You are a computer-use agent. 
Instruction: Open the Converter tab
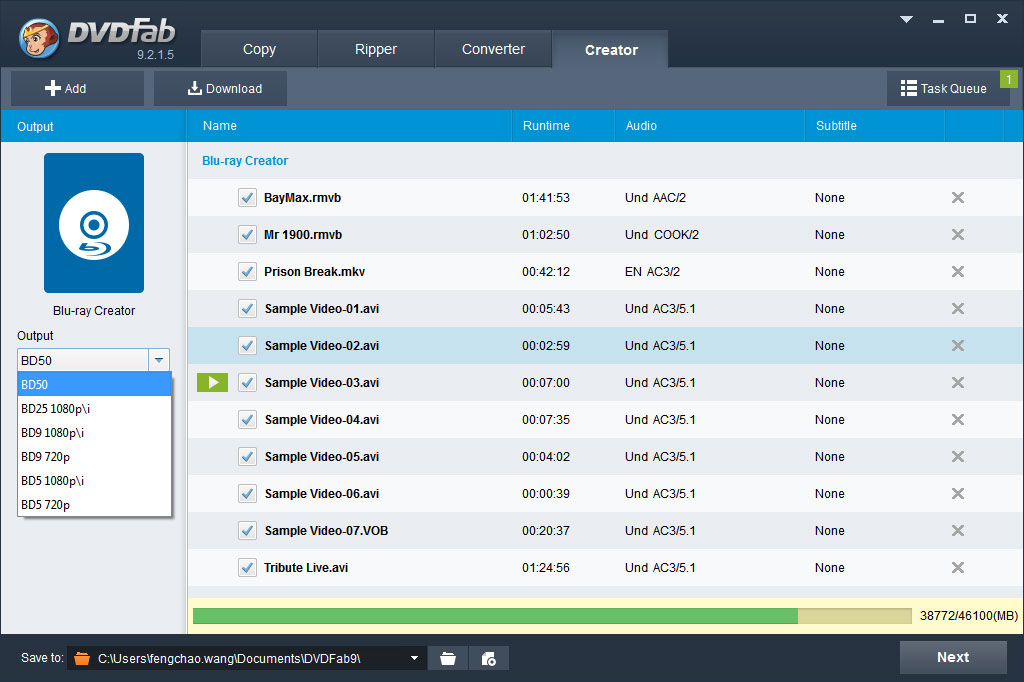(493, 49)
